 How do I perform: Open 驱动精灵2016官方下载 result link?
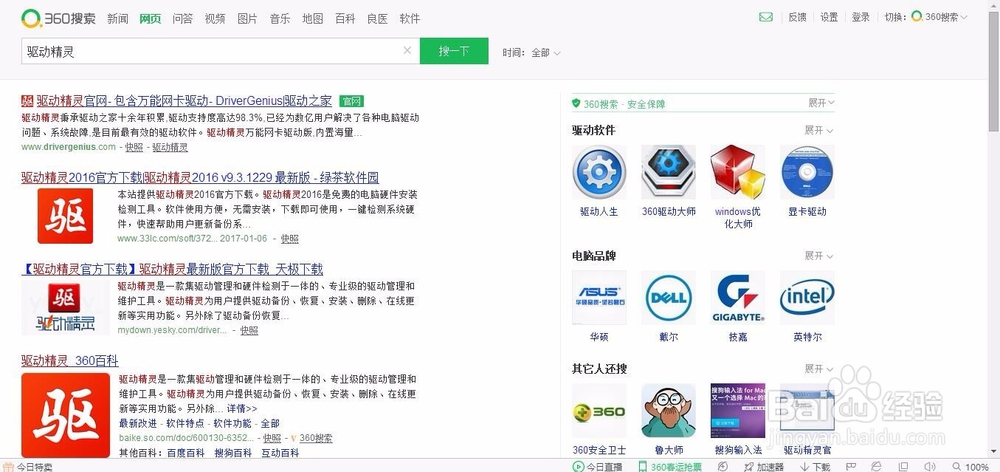[x=200, y=177]
